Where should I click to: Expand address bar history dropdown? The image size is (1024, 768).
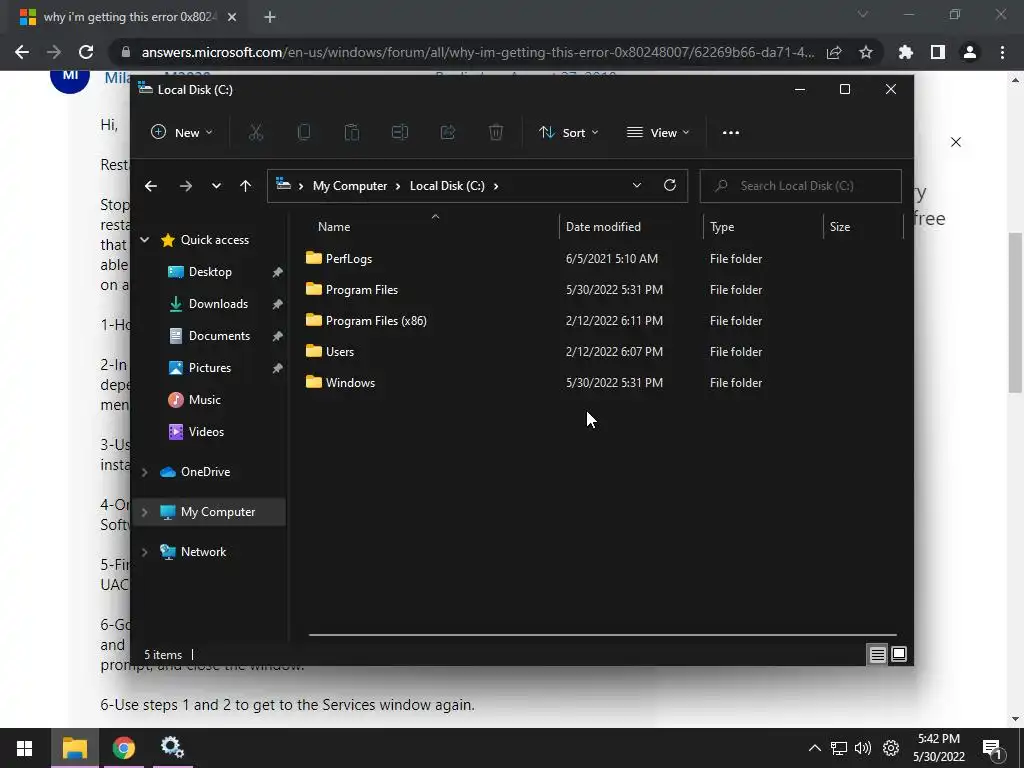[x=637, y=185]
